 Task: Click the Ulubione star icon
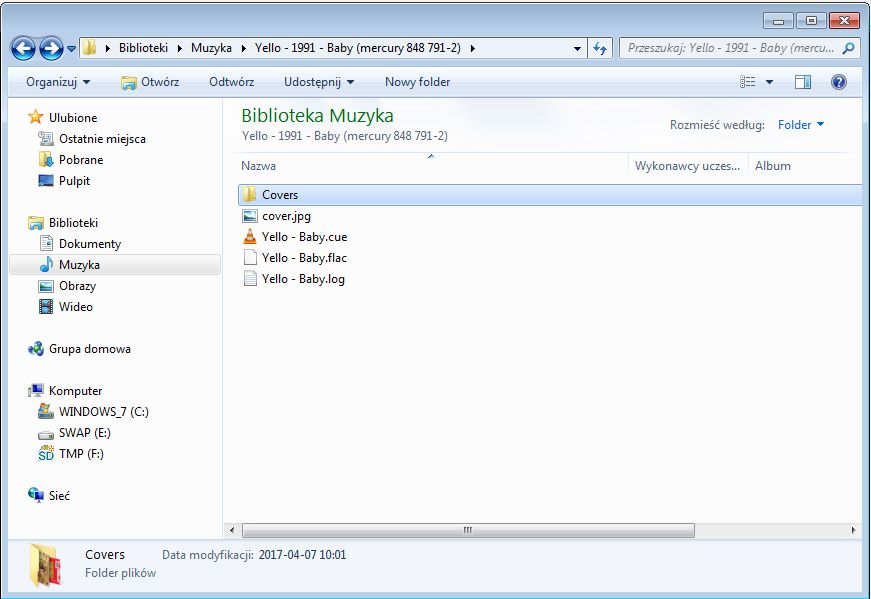36,117
